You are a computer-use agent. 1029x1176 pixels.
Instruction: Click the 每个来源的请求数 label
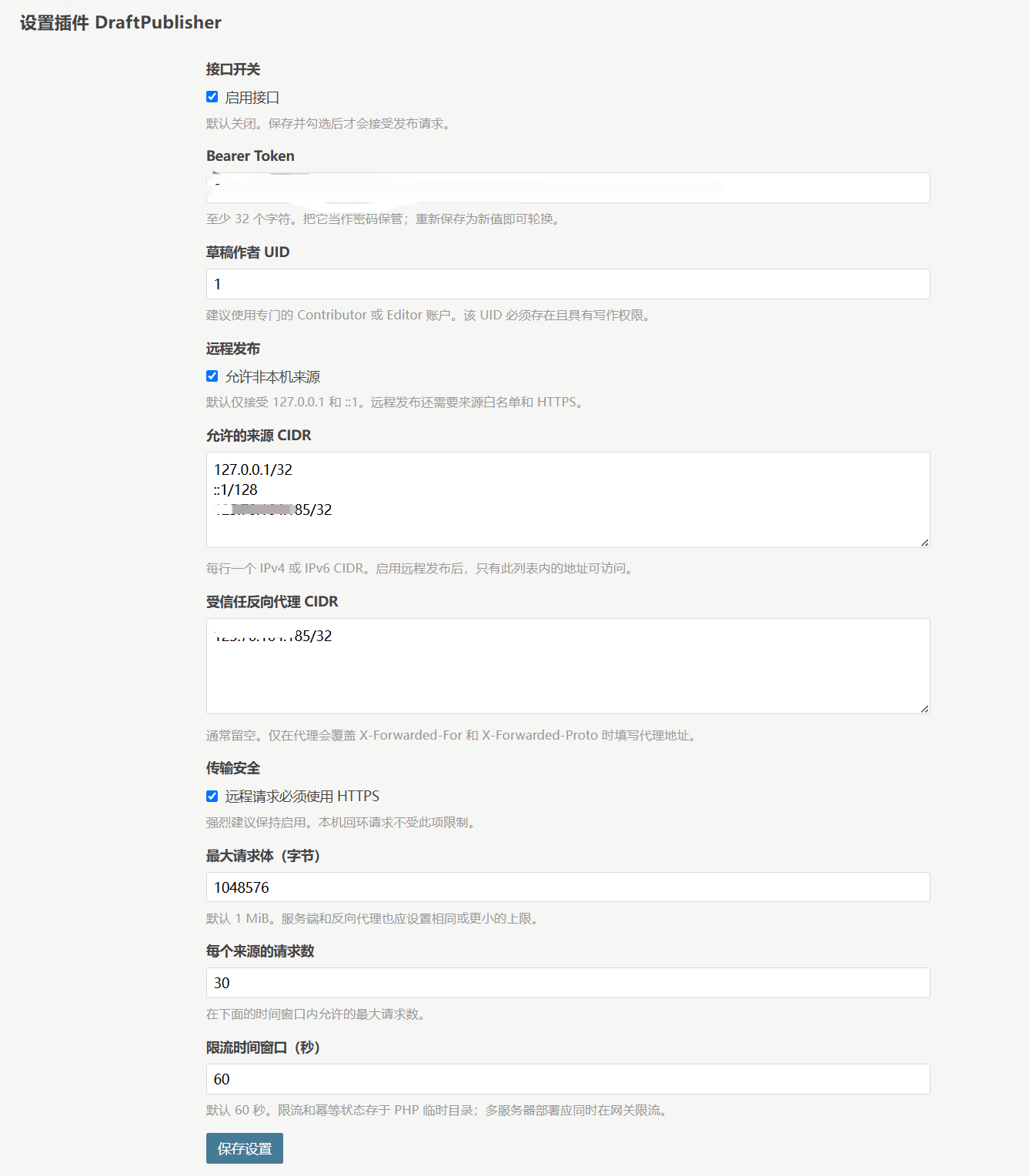(x=260, y=951)
